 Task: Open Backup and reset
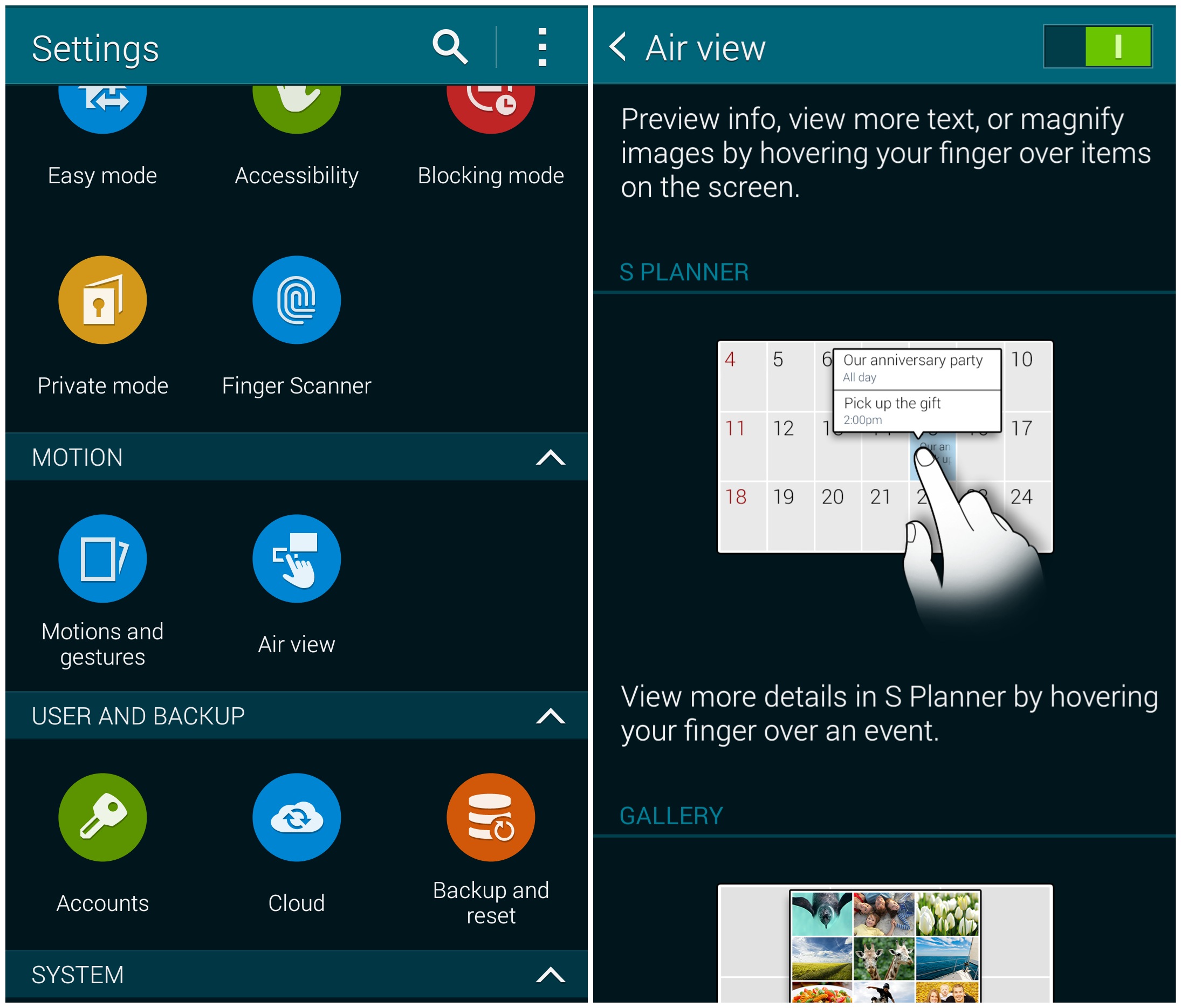pyautogui.click(x=490, y=817)
